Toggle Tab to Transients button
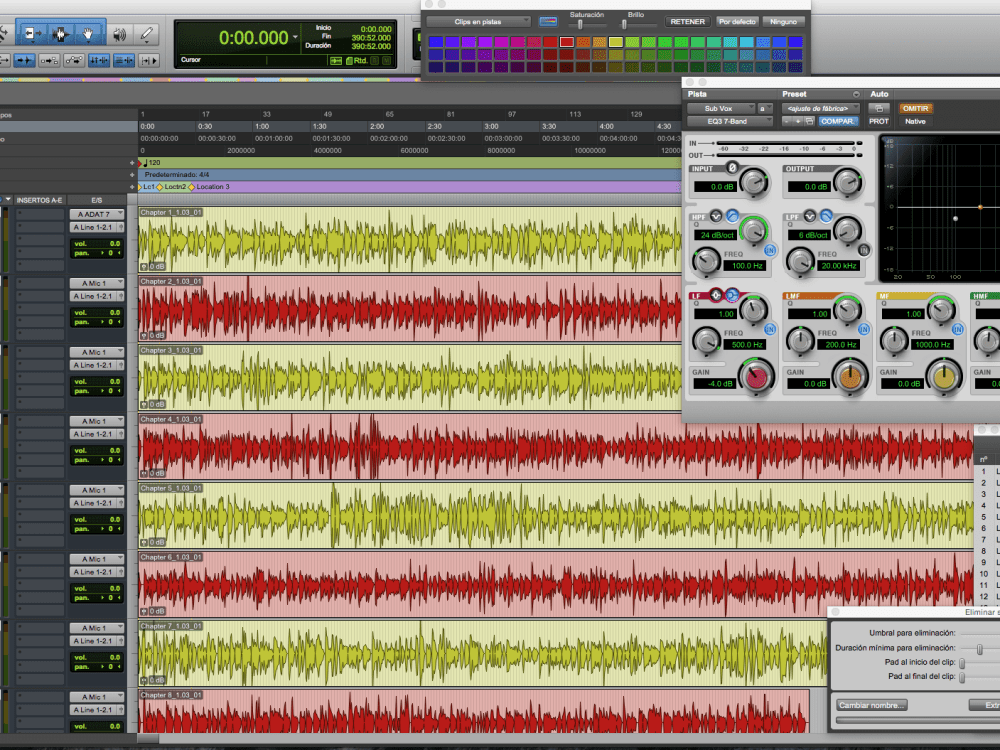1000x750 pixels. pos(24,61)
